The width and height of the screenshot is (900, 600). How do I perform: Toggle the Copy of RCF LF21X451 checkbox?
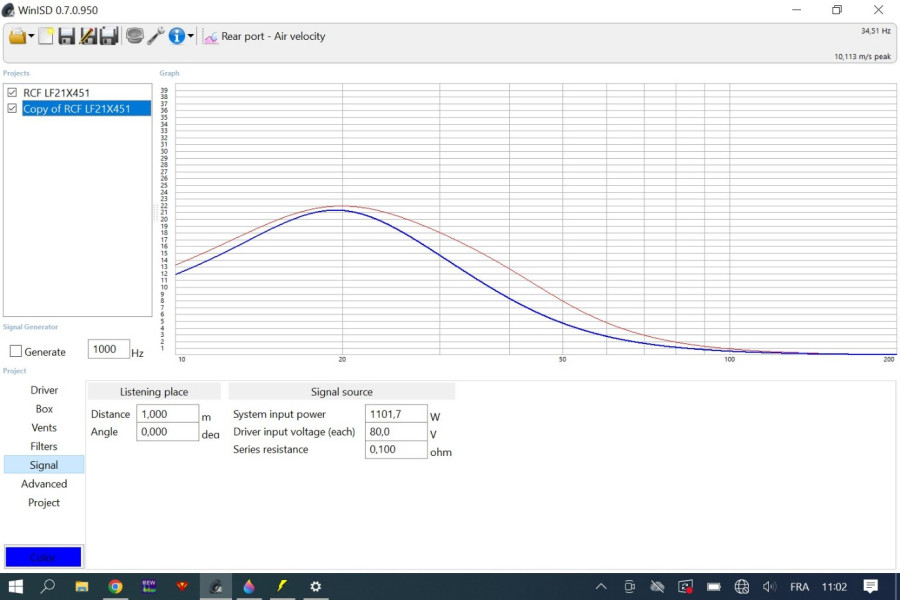12,109
